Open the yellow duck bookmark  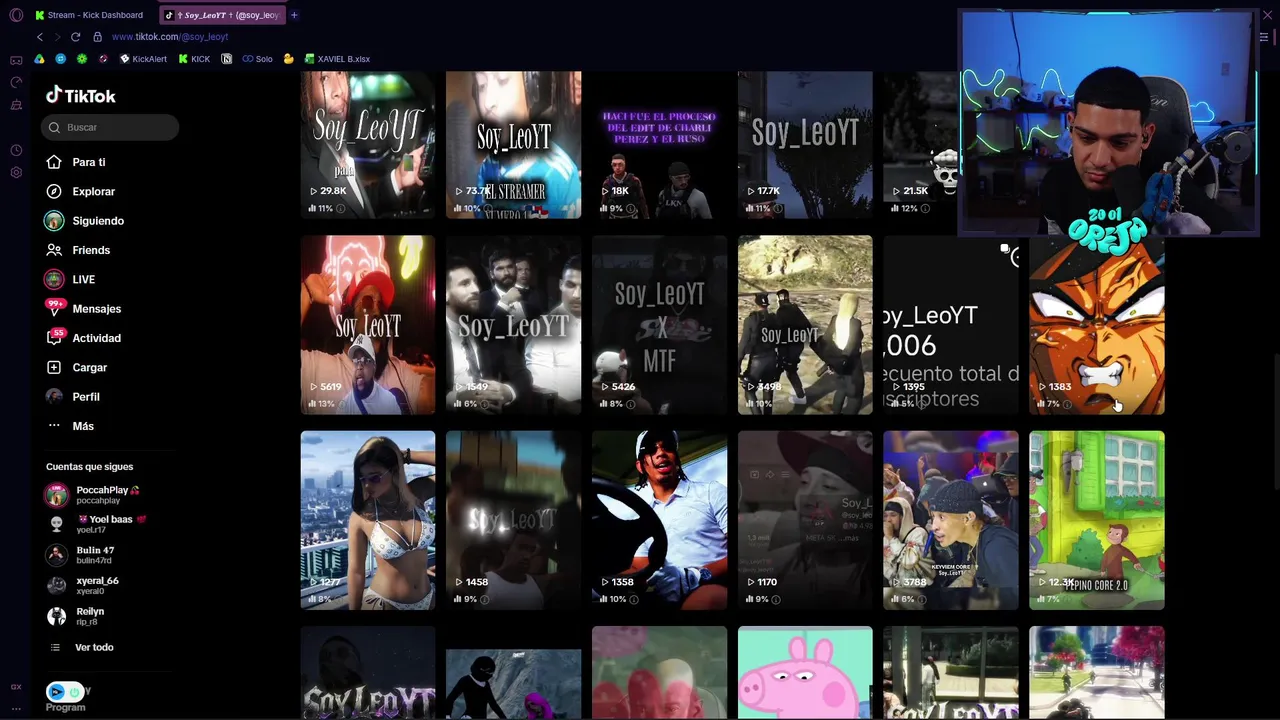[x=288, y=59]
